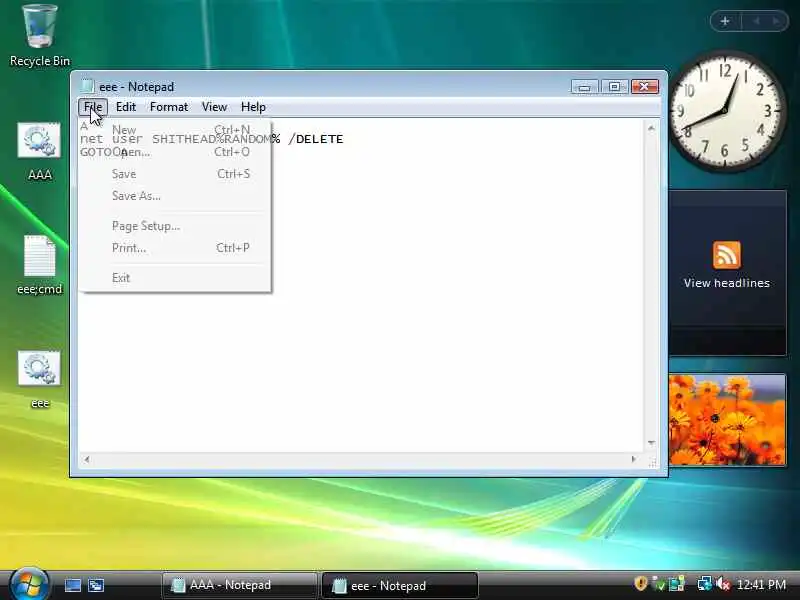Minimize the eee Notepad window
The height and width of the screenshot is (600, 800).
click(x=584, y=87)
